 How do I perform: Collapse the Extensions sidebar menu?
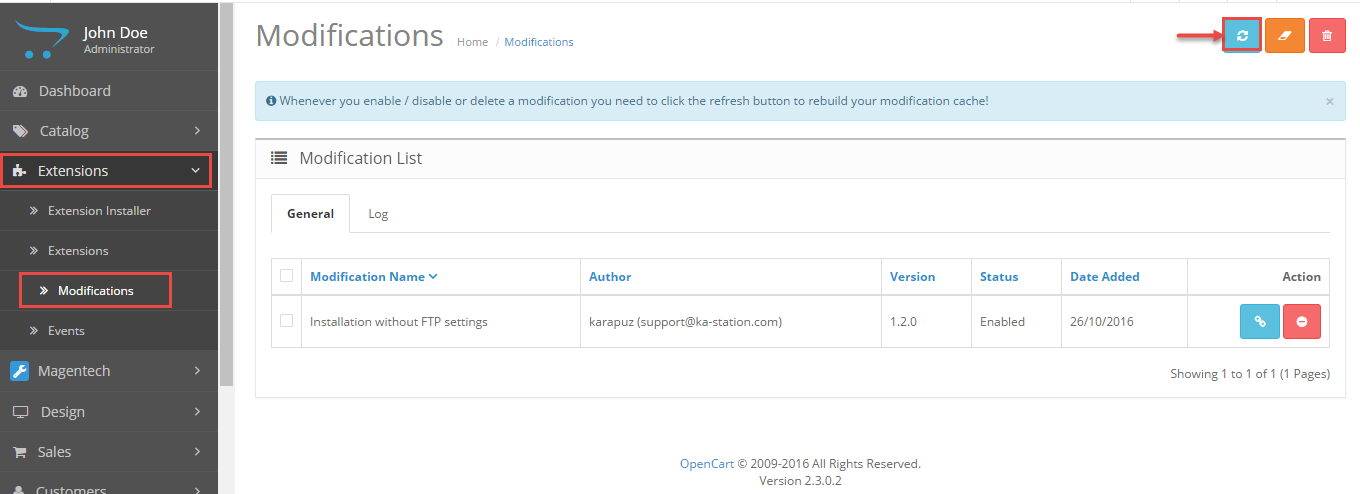pyautogui.click(x=196, y=171)
